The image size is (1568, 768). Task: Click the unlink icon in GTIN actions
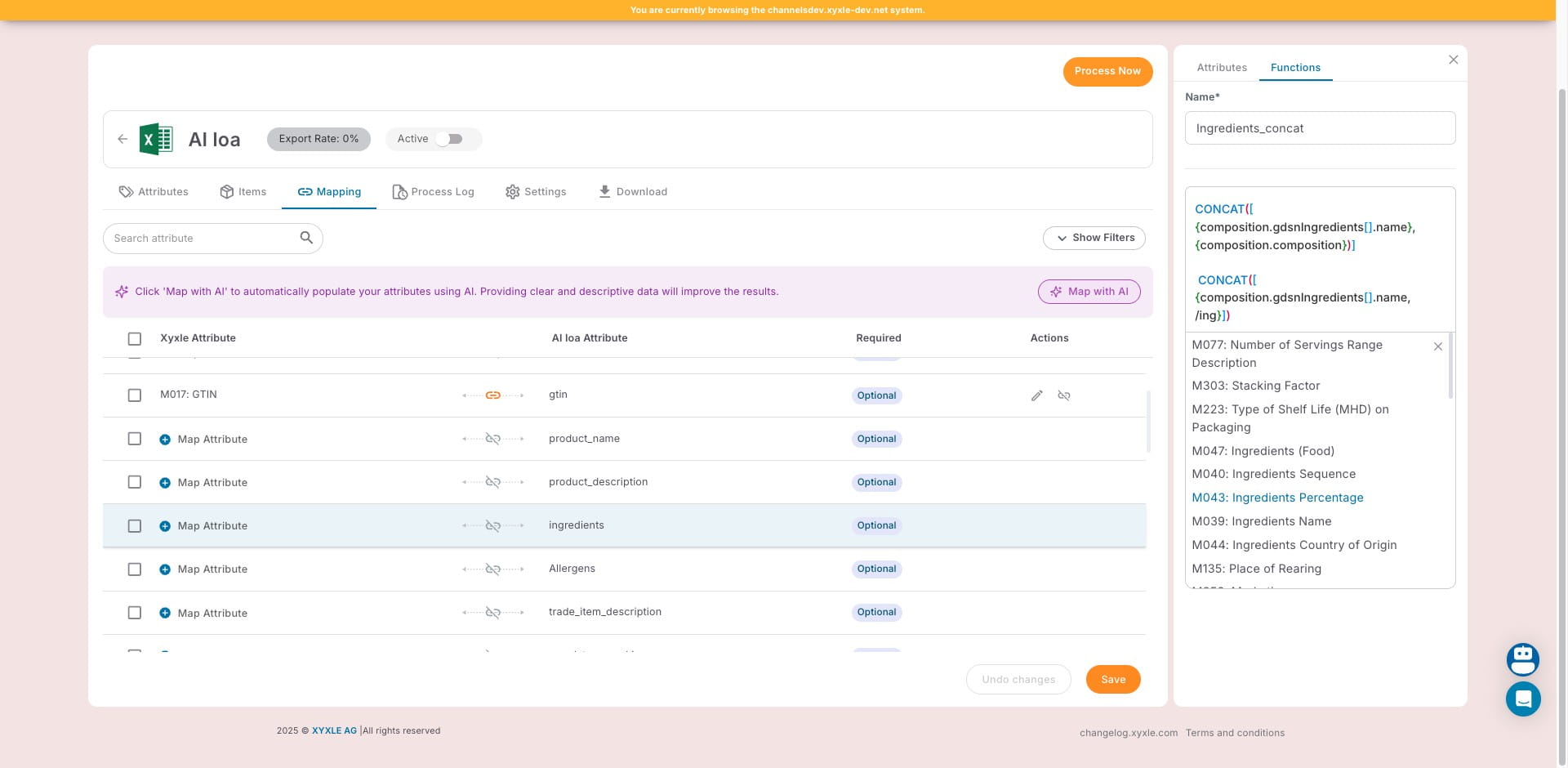[1063, 395]
